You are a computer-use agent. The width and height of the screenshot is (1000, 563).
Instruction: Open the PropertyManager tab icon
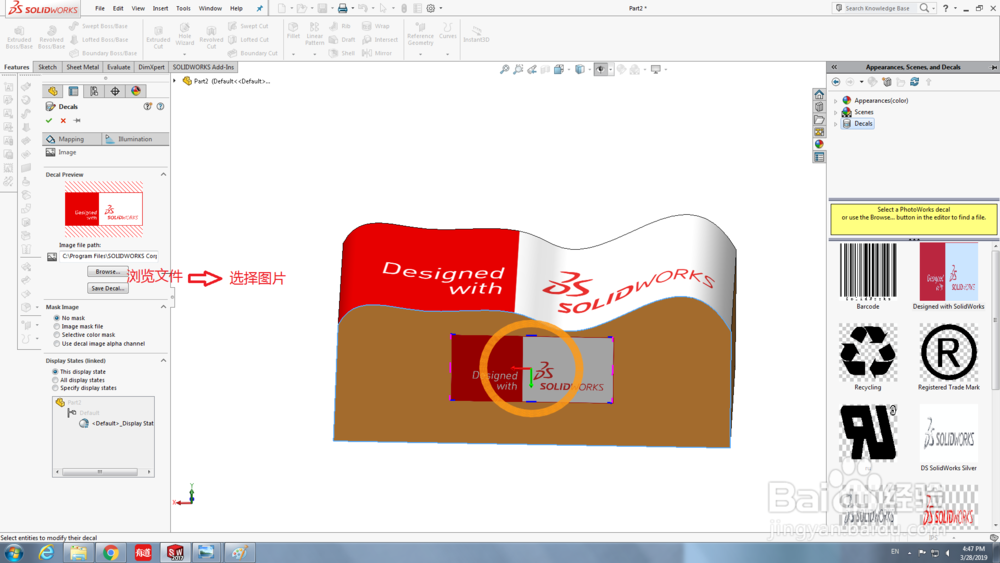click(73, 91)
